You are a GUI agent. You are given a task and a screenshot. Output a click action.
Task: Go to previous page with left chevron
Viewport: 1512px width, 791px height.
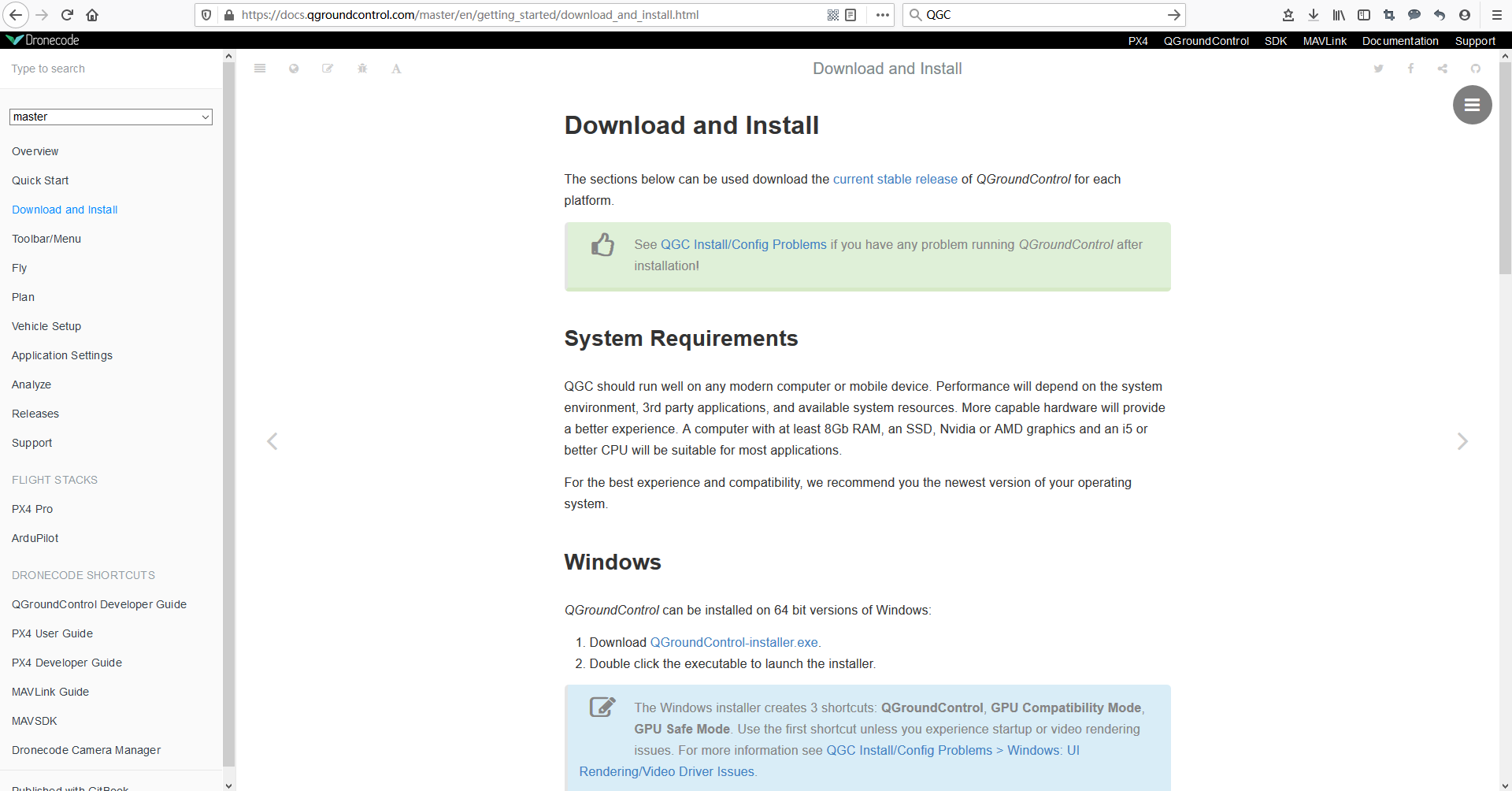(272, 441)
